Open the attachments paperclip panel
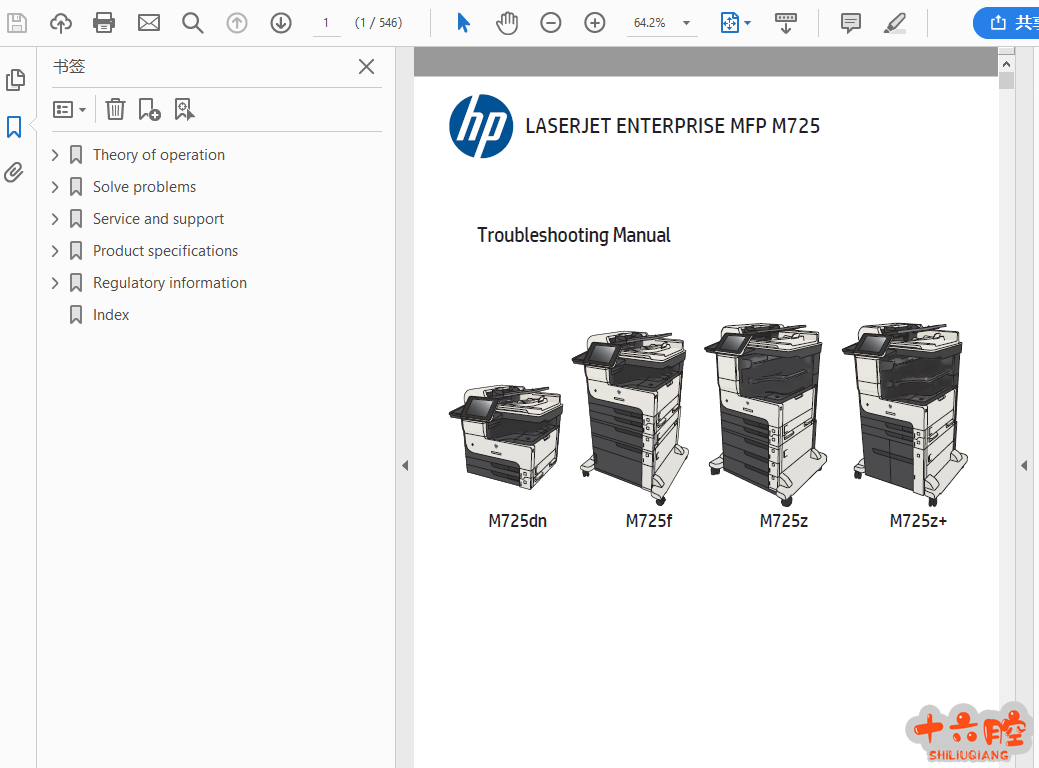This screenshot has width=1039, height=768. tap(14, 172)
